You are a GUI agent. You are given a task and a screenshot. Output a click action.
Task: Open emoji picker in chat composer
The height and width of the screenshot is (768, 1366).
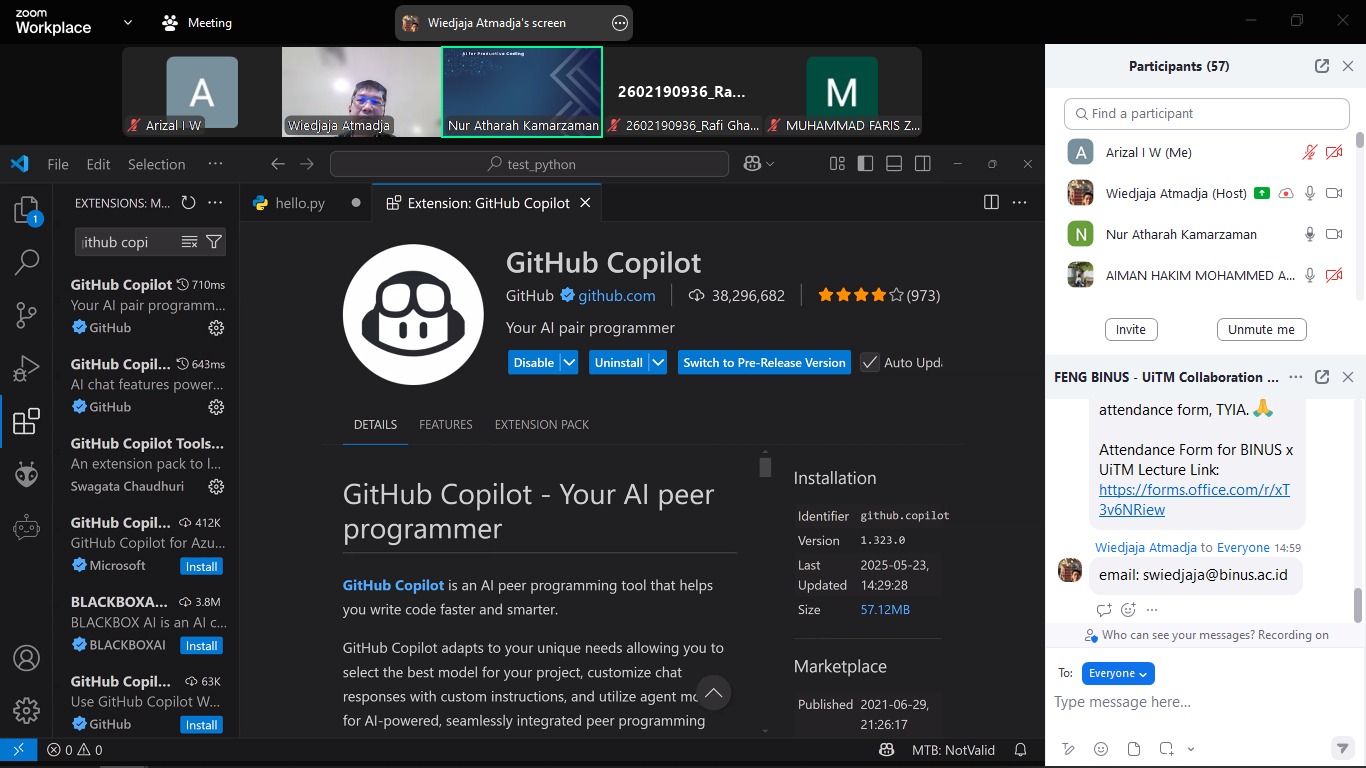pyautogui.click(x=1101, y=749)
